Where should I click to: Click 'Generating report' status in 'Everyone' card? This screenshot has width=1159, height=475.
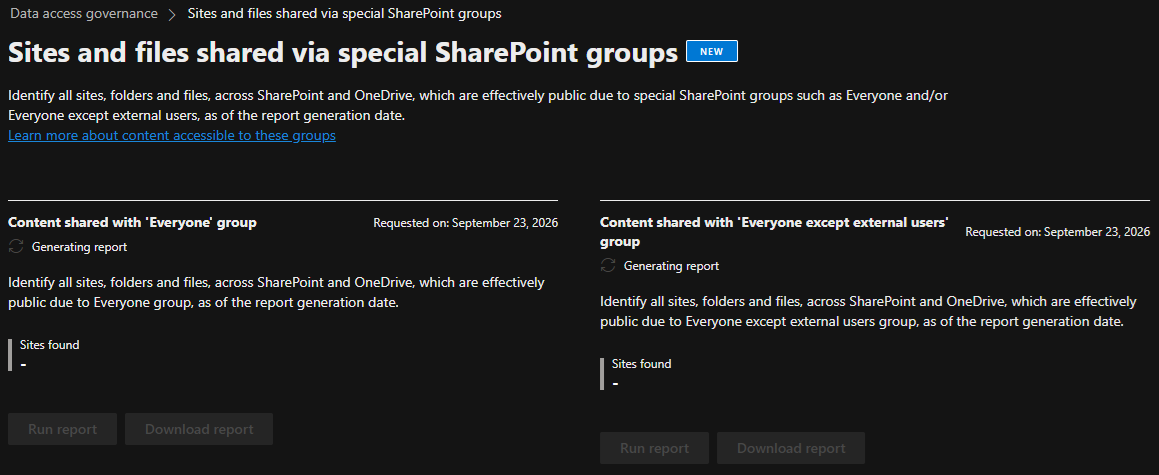point(79,247)
